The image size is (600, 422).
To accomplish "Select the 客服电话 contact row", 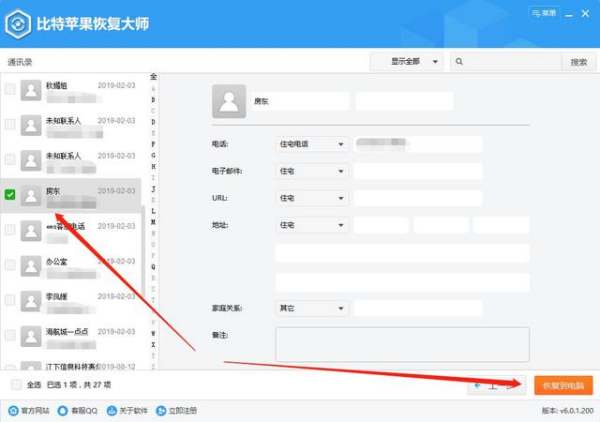I will 70,231.
